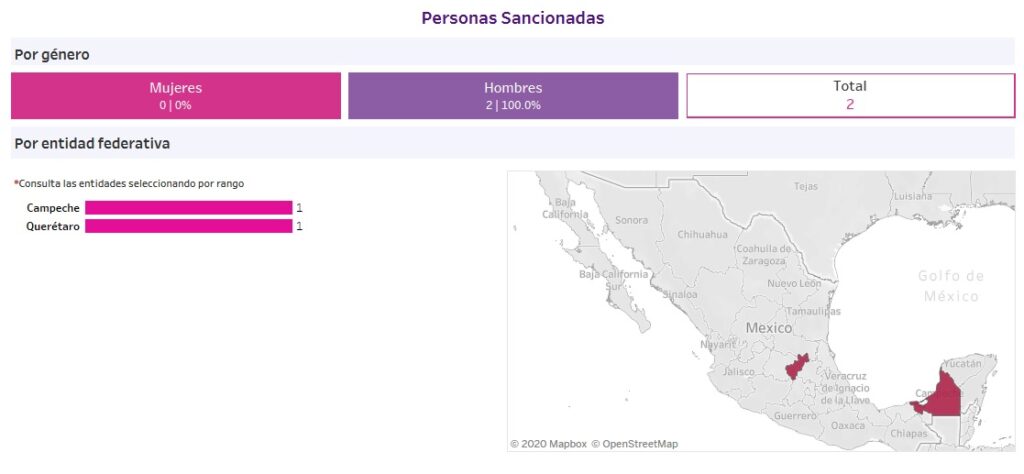Select the Mujeres gender card
1024x474 pixels.
coord(176,95)
